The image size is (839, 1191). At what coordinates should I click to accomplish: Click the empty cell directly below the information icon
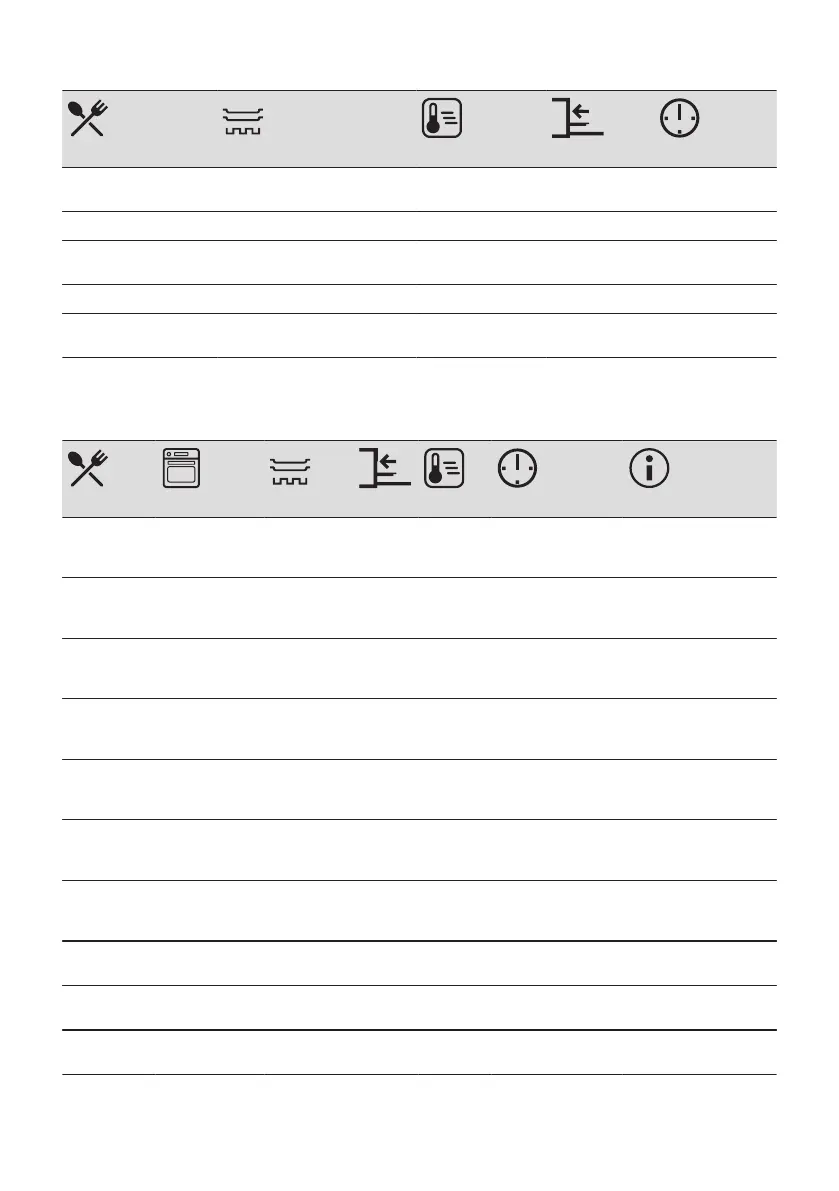699,548
